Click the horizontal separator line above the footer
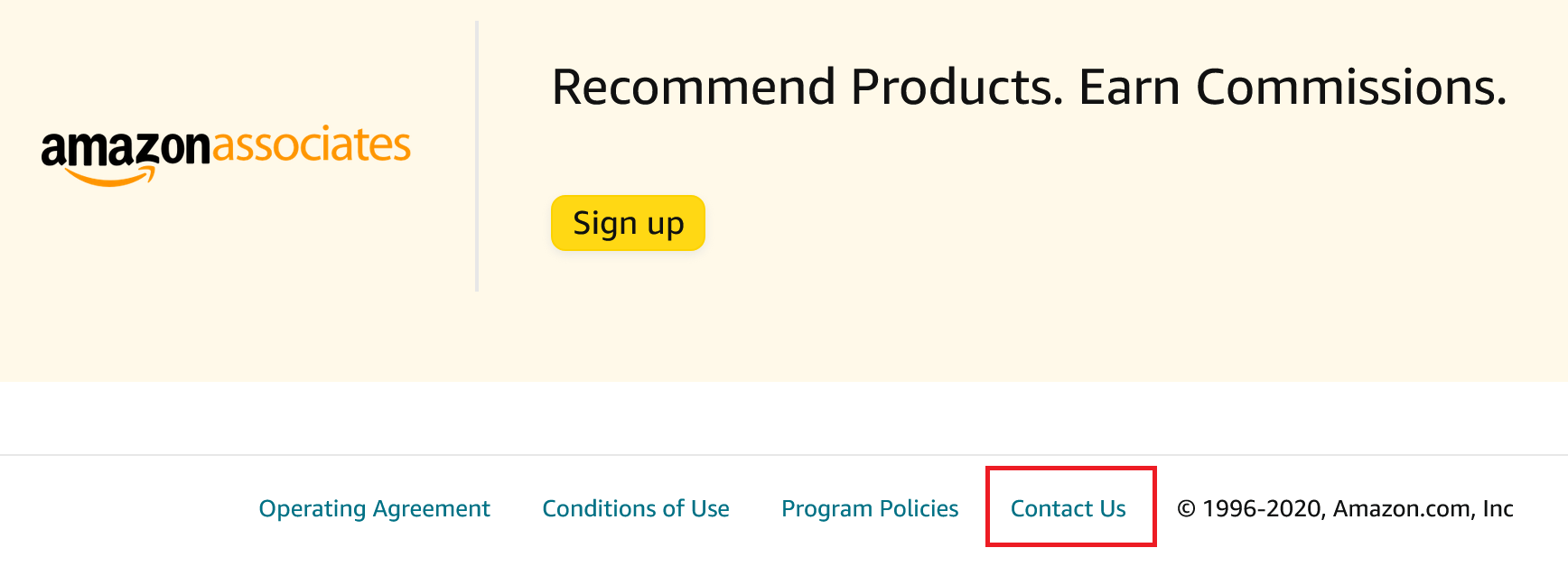 tap(784, 455)
